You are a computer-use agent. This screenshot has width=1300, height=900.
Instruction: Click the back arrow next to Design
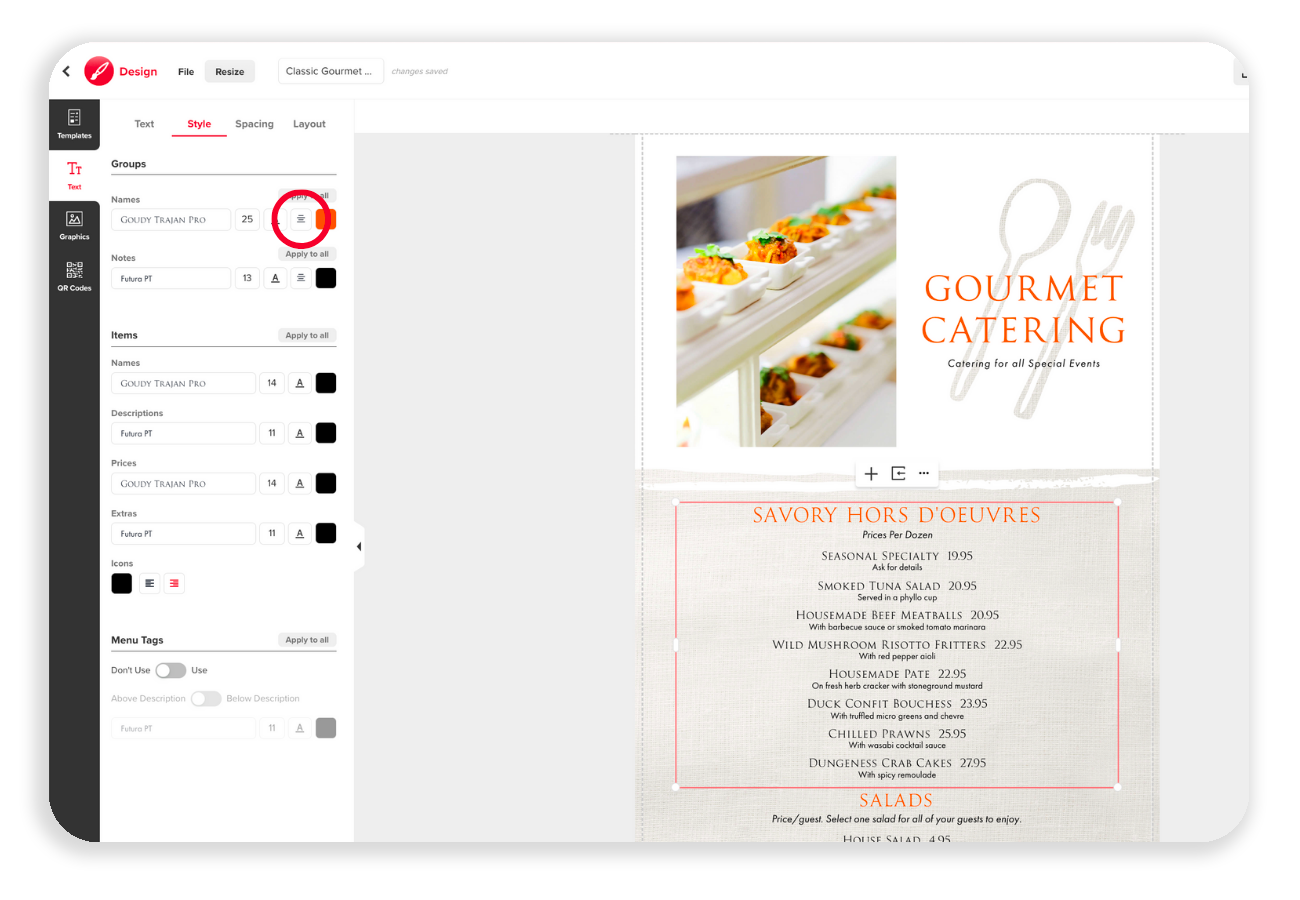point(66,71)
